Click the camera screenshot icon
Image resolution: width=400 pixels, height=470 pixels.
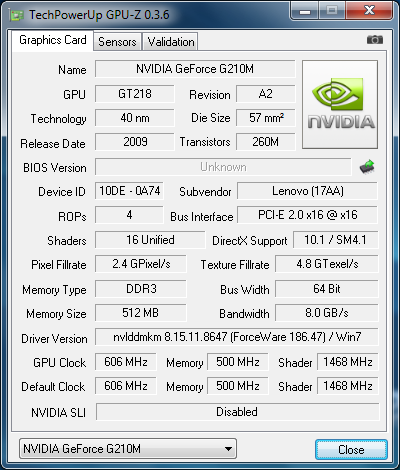click(375, 40)
